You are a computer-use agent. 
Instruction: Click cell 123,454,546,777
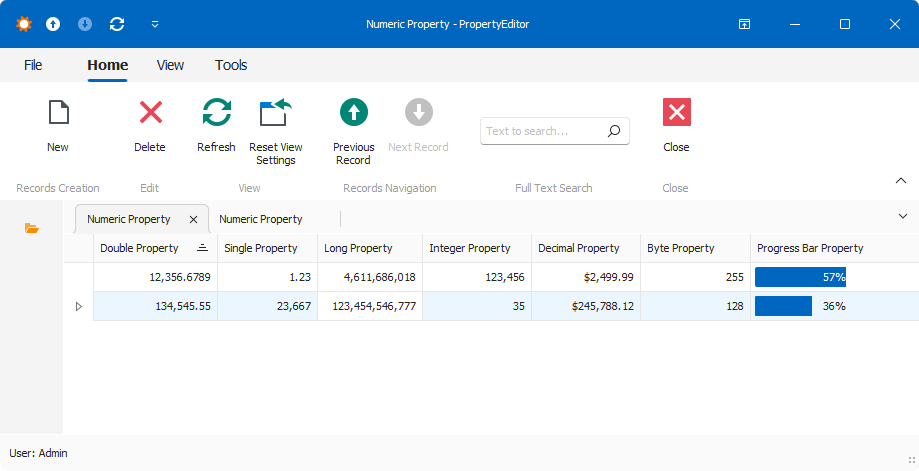370,306
